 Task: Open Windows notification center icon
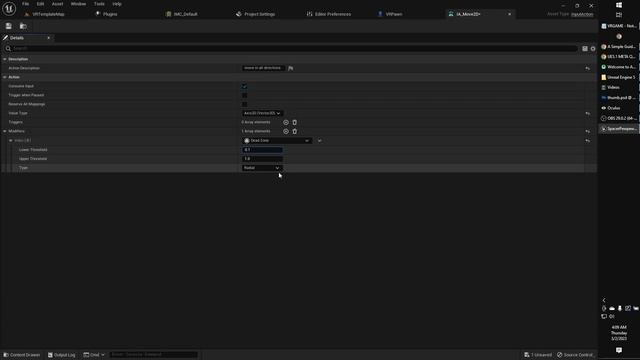click(x=619, y=350)
